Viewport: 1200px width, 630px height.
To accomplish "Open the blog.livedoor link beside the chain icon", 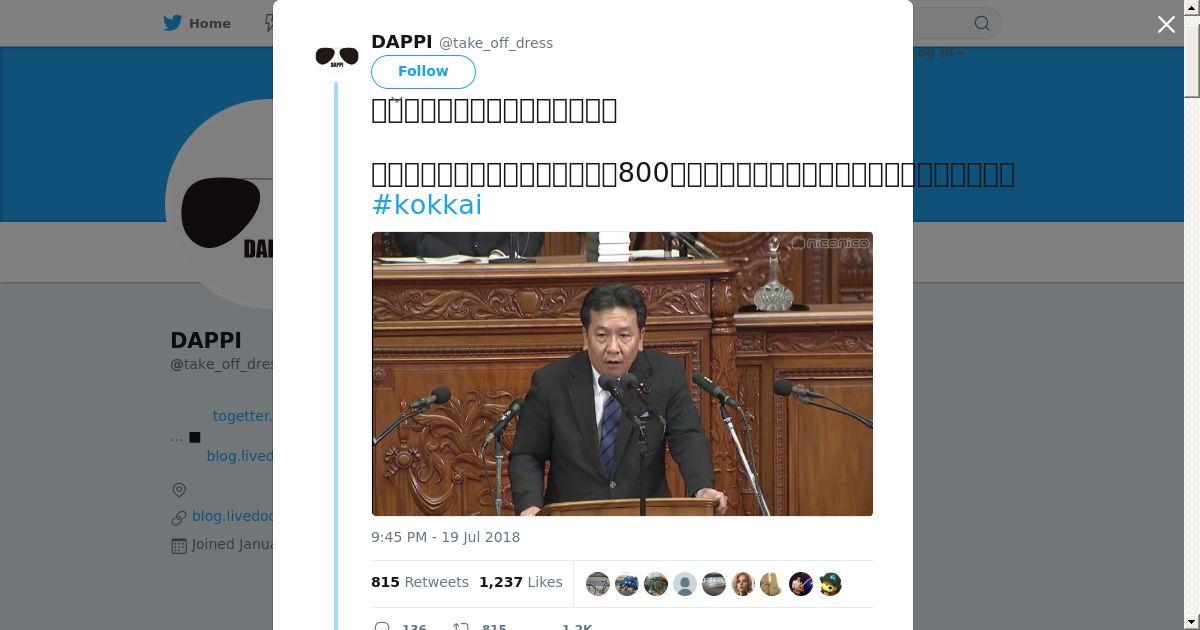I will point(232,516).
